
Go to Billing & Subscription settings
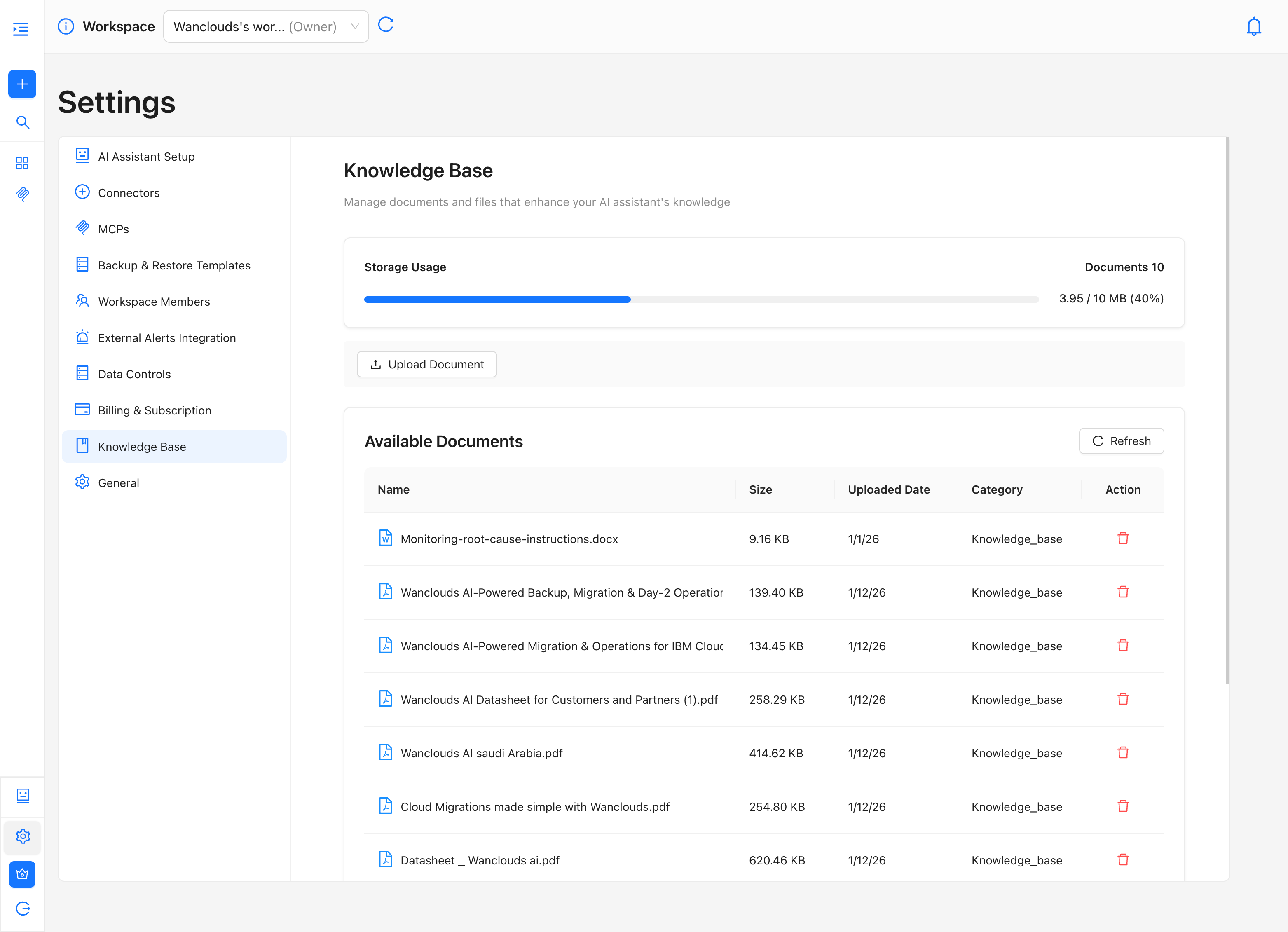point(154,410)
